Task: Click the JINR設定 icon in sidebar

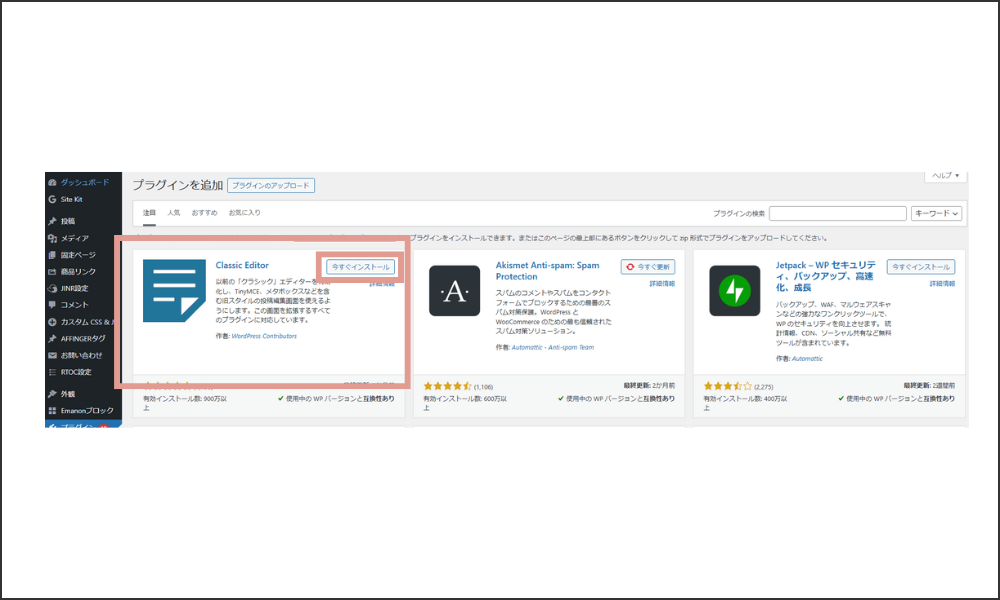Action: (52, 288)
